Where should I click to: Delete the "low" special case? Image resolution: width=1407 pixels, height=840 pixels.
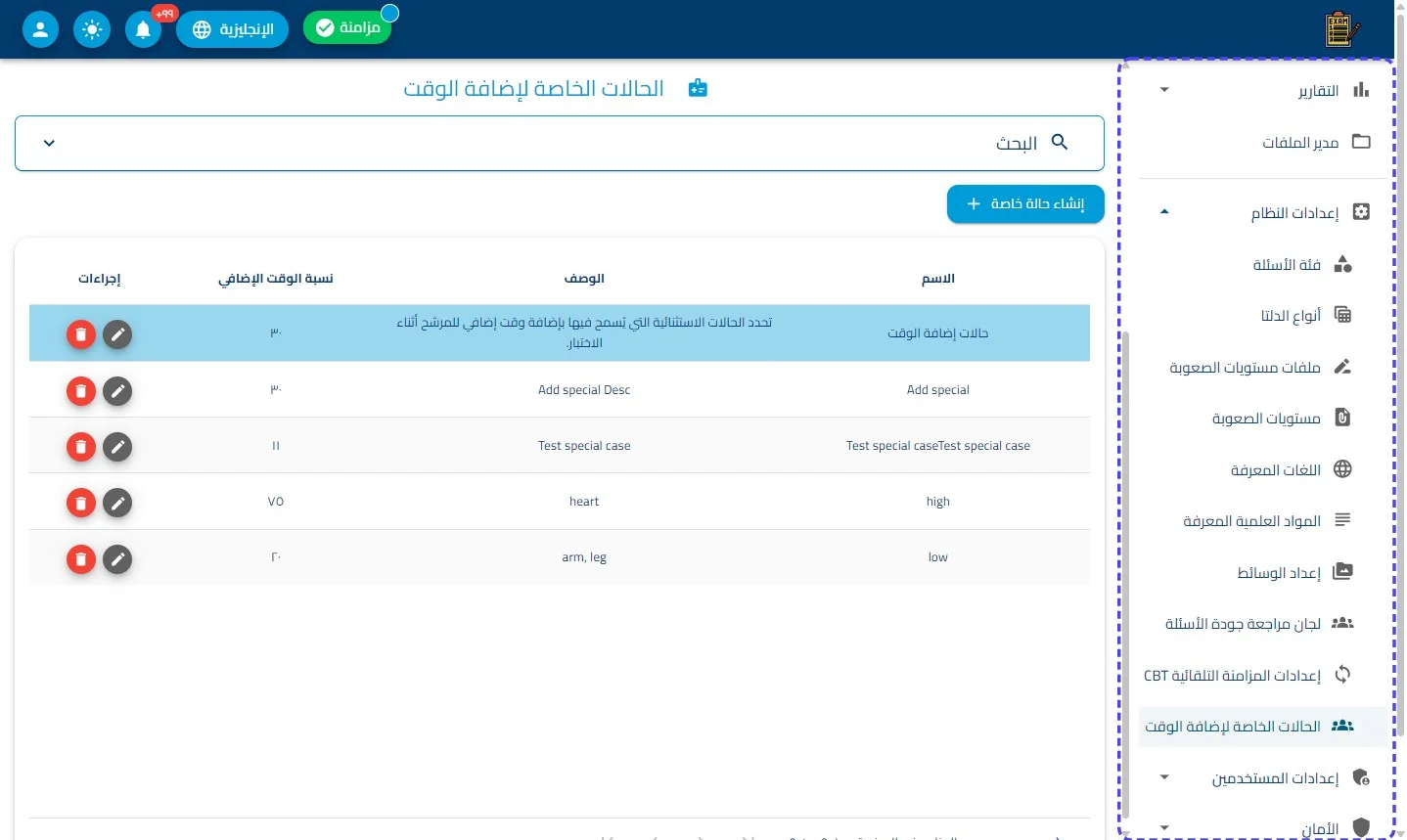pos(81,559)
